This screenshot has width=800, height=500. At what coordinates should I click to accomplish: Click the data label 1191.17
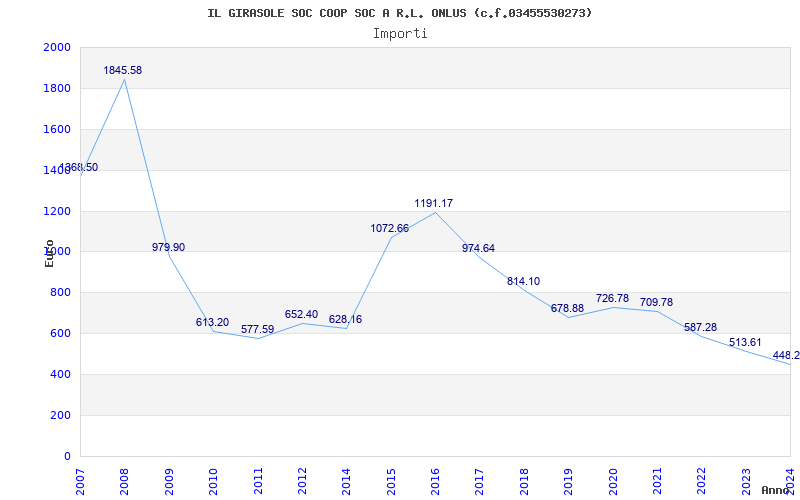pyautogui.click(x=434, y=204)
